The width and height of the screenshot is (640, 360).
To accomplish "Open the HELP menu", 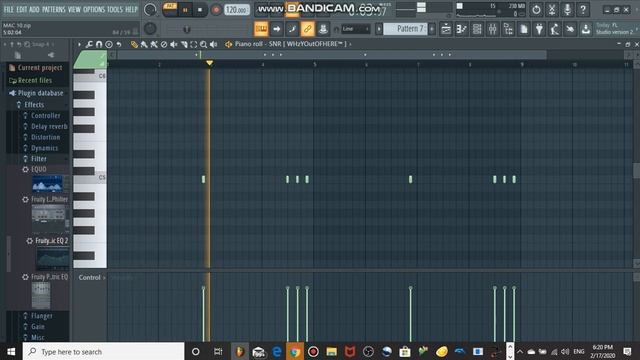I will [131, 9].
